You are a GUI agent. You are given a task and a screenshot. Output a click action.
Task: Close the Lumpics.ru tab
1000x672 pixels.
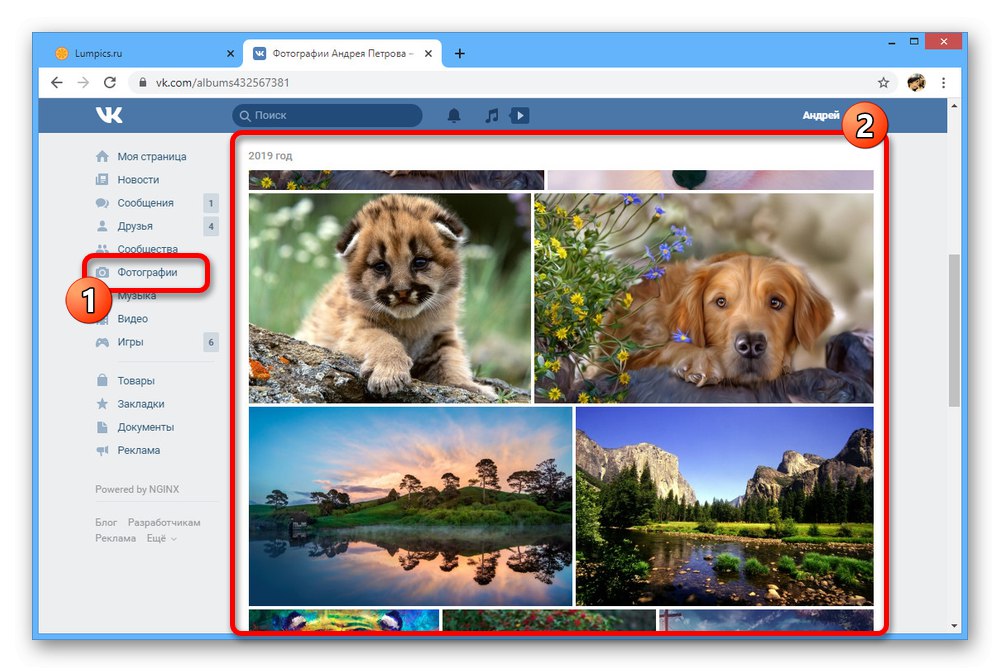point(230,54)
